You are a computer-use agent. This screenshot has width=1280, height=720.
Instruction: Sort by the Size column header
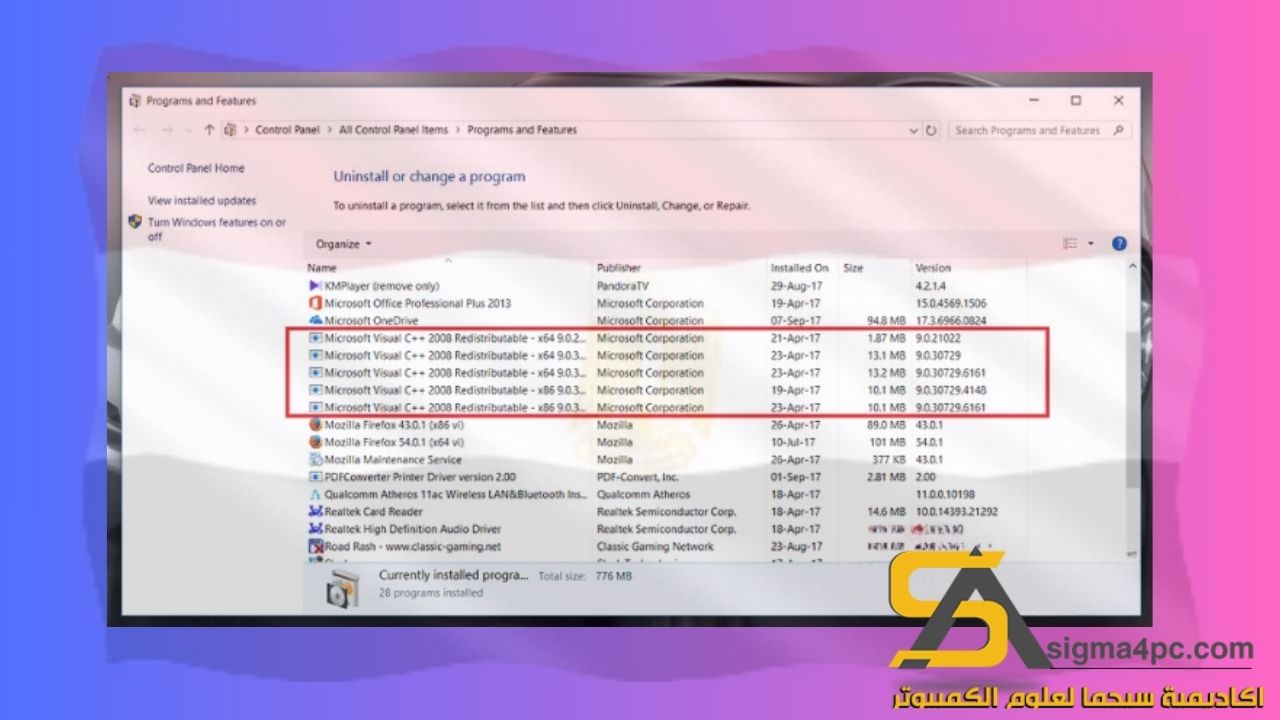(853, 268)
